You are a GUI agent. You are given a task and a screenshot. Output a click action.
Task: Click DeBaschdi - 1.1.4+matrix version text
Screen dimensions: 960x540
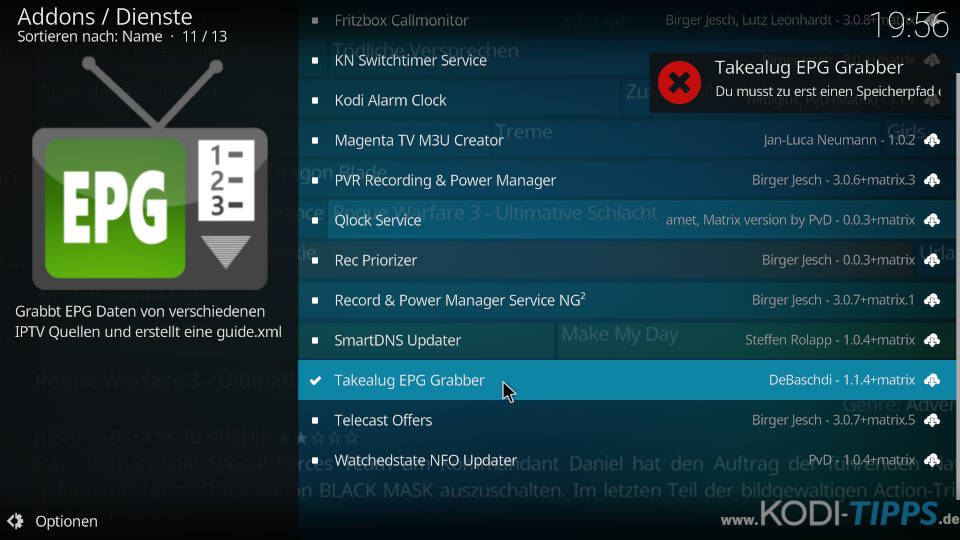click(842, 380)
